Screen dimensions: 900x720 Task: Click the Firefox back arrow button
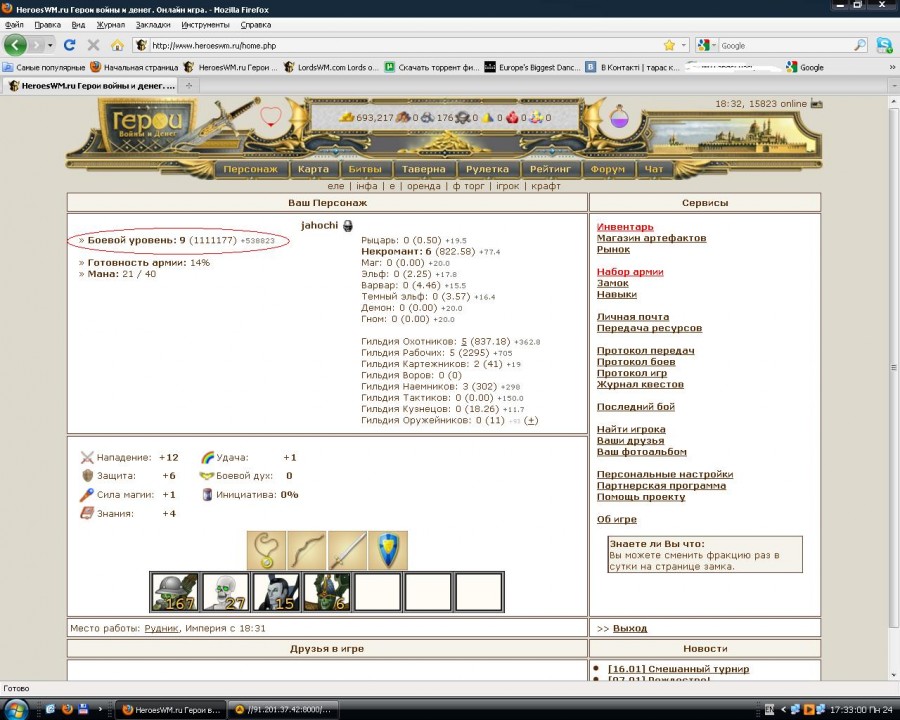click(15, 45)
